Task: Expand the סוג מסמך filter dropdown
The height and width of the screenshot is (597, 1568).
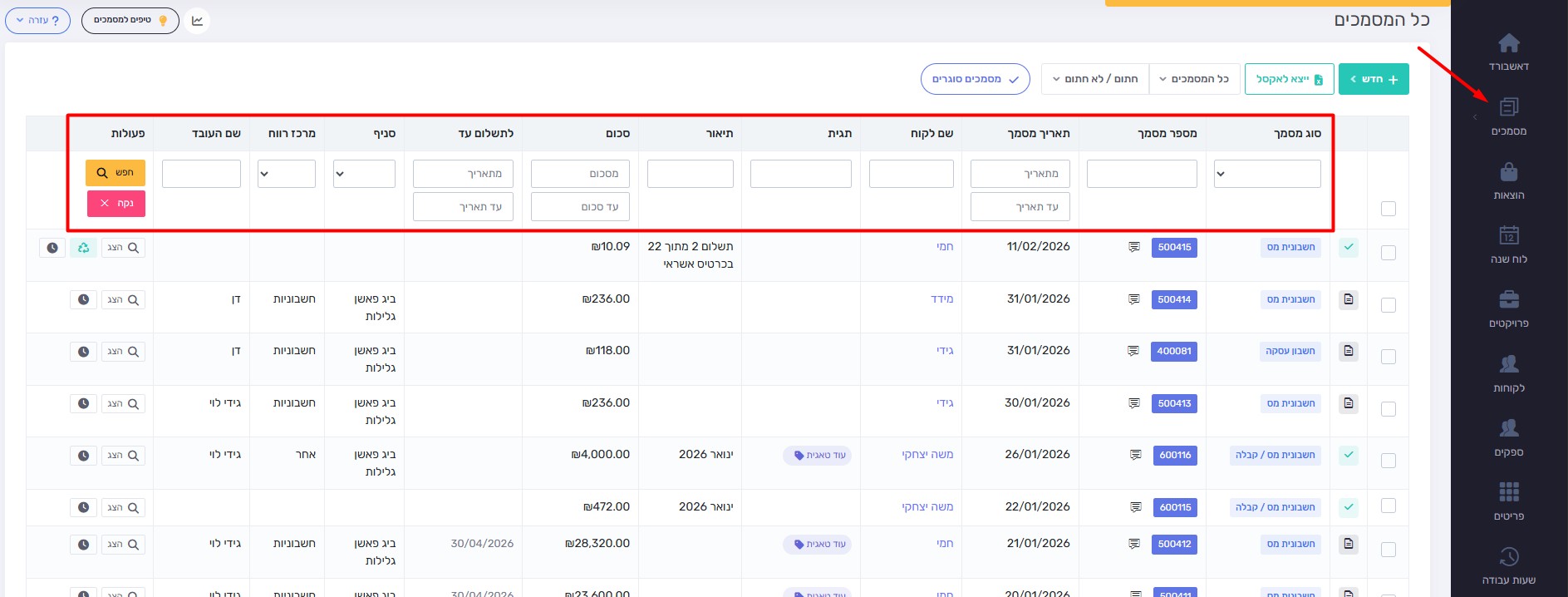Action: [x=1266, y=174]
